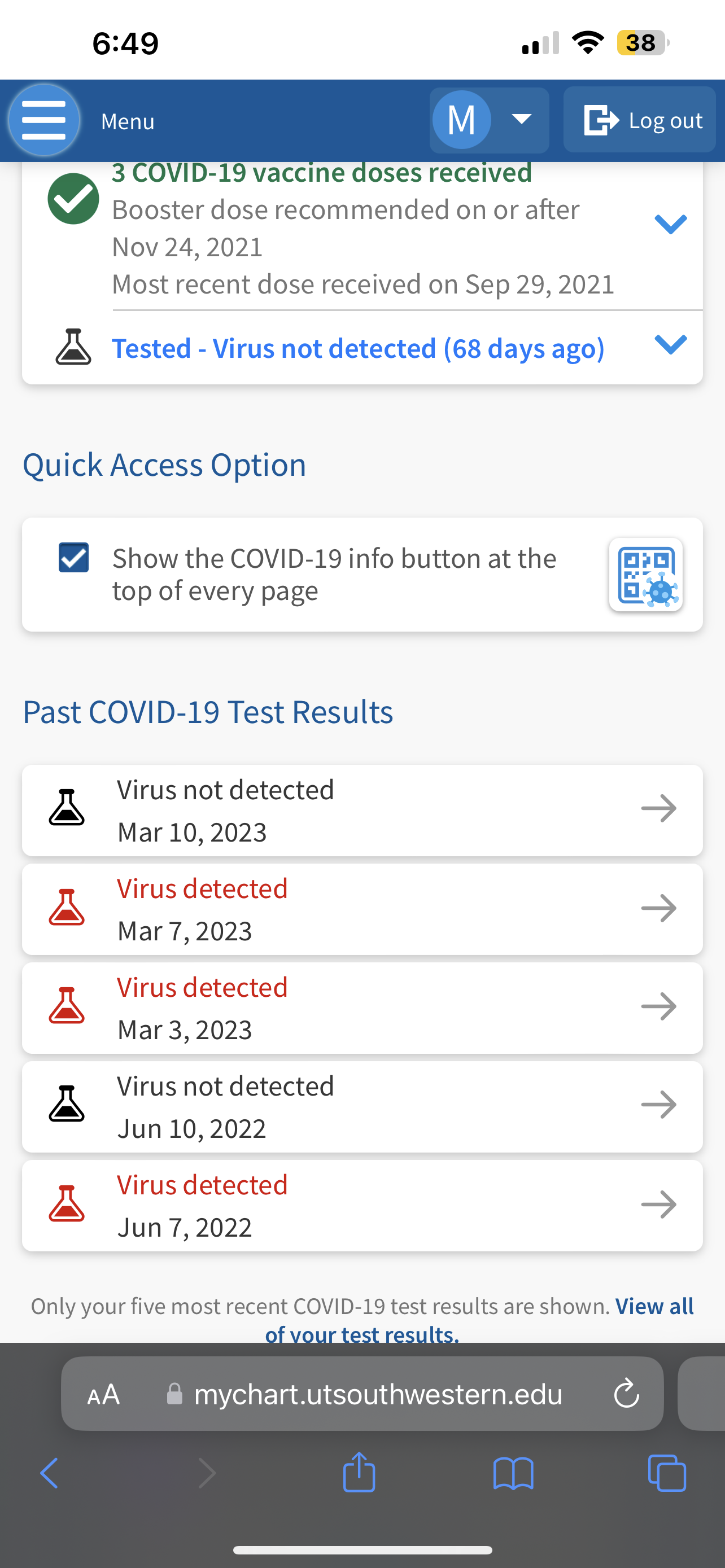725x1568 pixels.
Task: Open the M profile dropdown
Action: coord(489,120)
